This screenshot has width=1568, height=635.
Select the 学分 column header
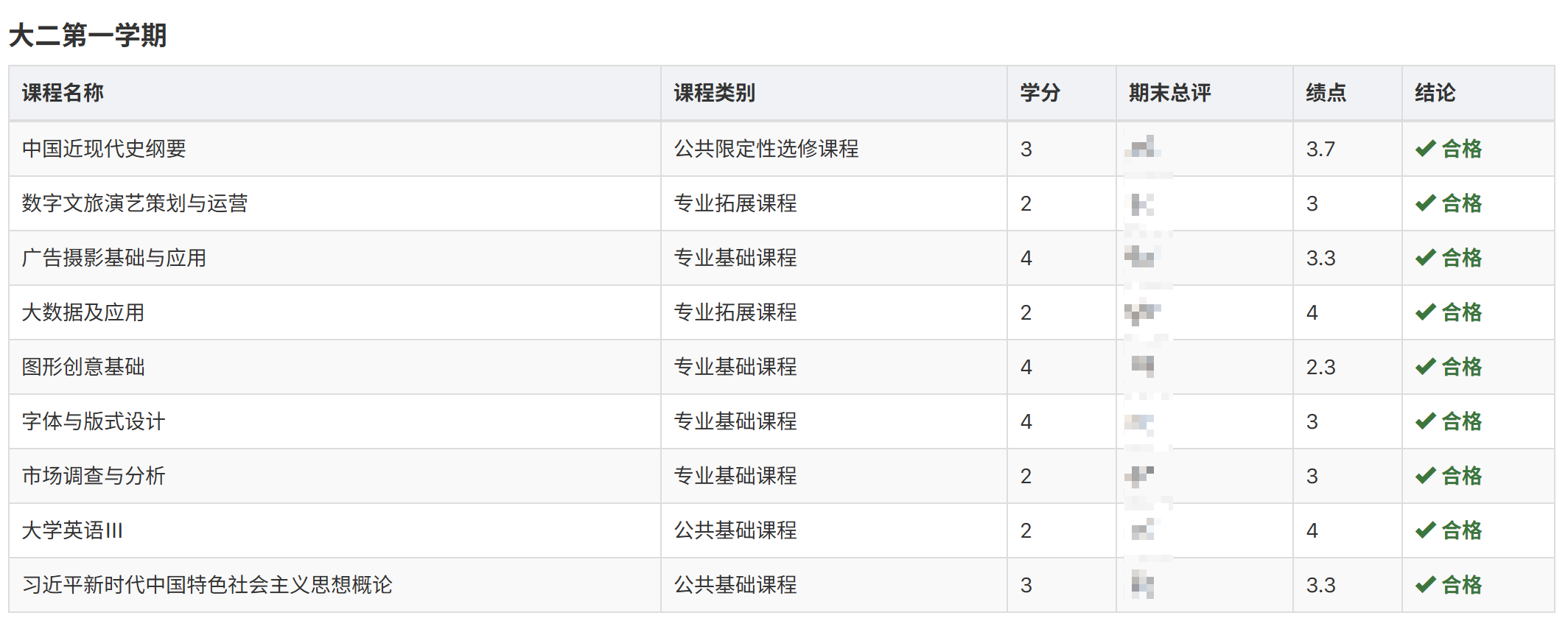pos(1040,93)
